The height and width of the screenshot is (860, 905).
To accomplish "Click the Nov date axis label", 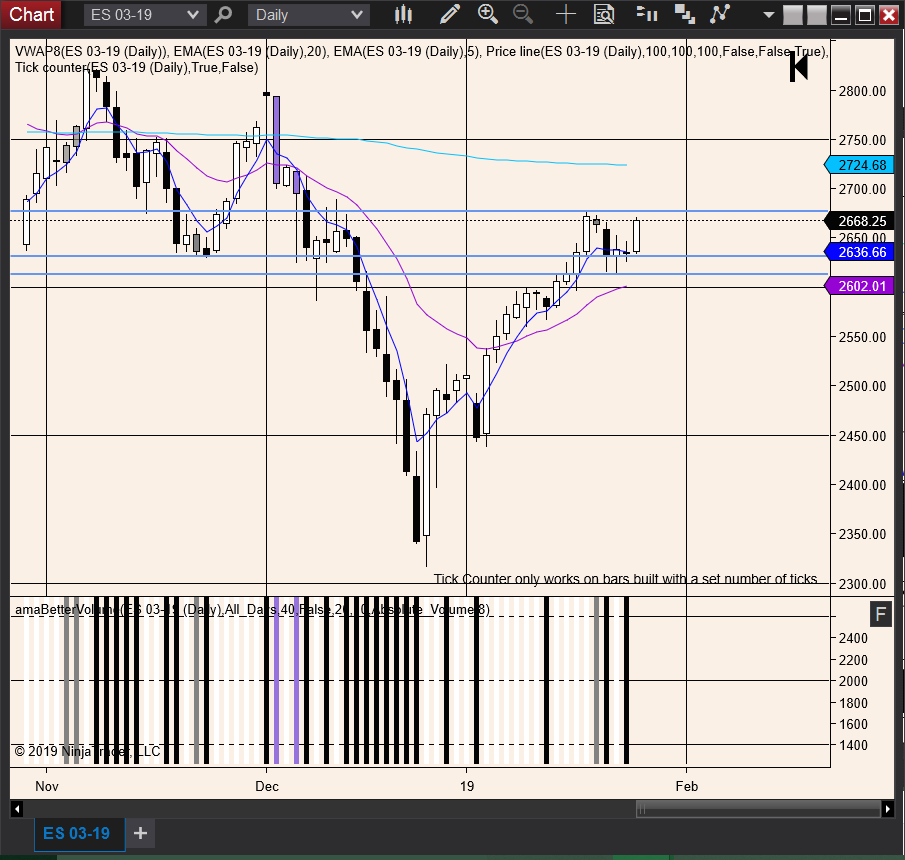I will (x=47, y=786).
